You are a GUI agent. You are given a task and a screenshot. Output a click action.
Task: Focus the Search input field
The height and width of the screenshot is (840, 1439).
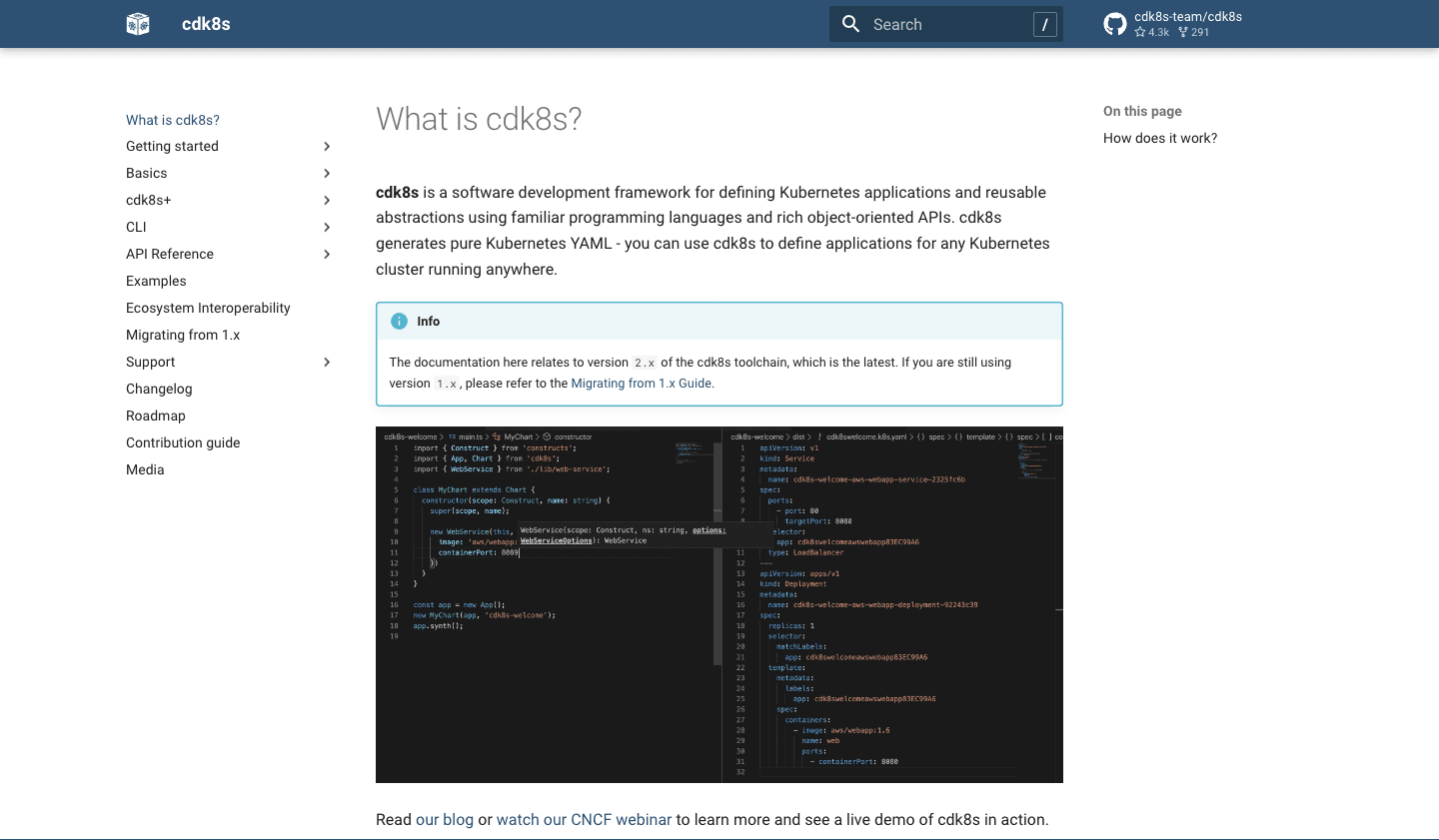coord(945,24)
